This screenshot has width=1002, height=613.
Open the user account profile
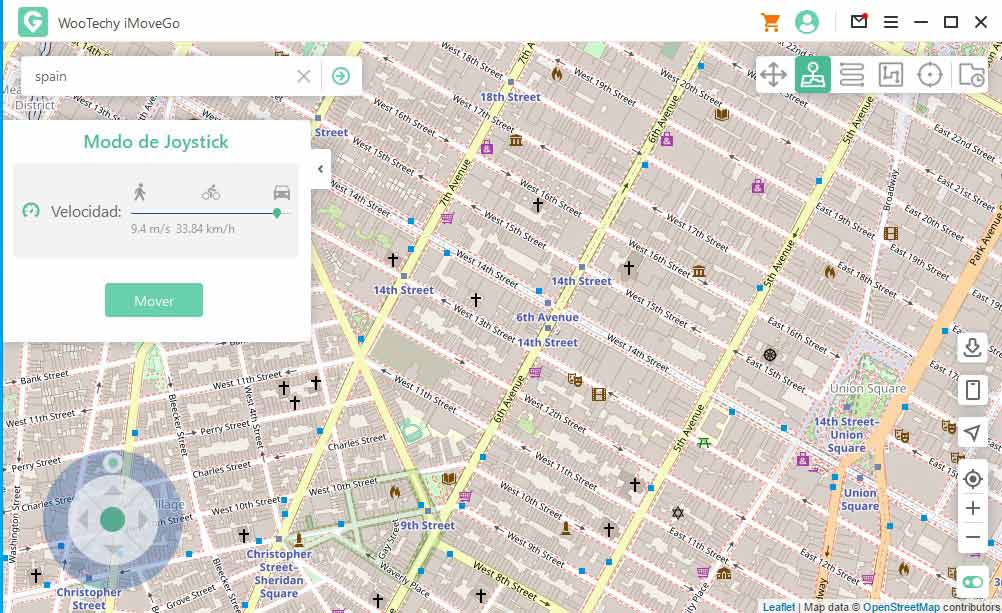(x=806, y=22)
